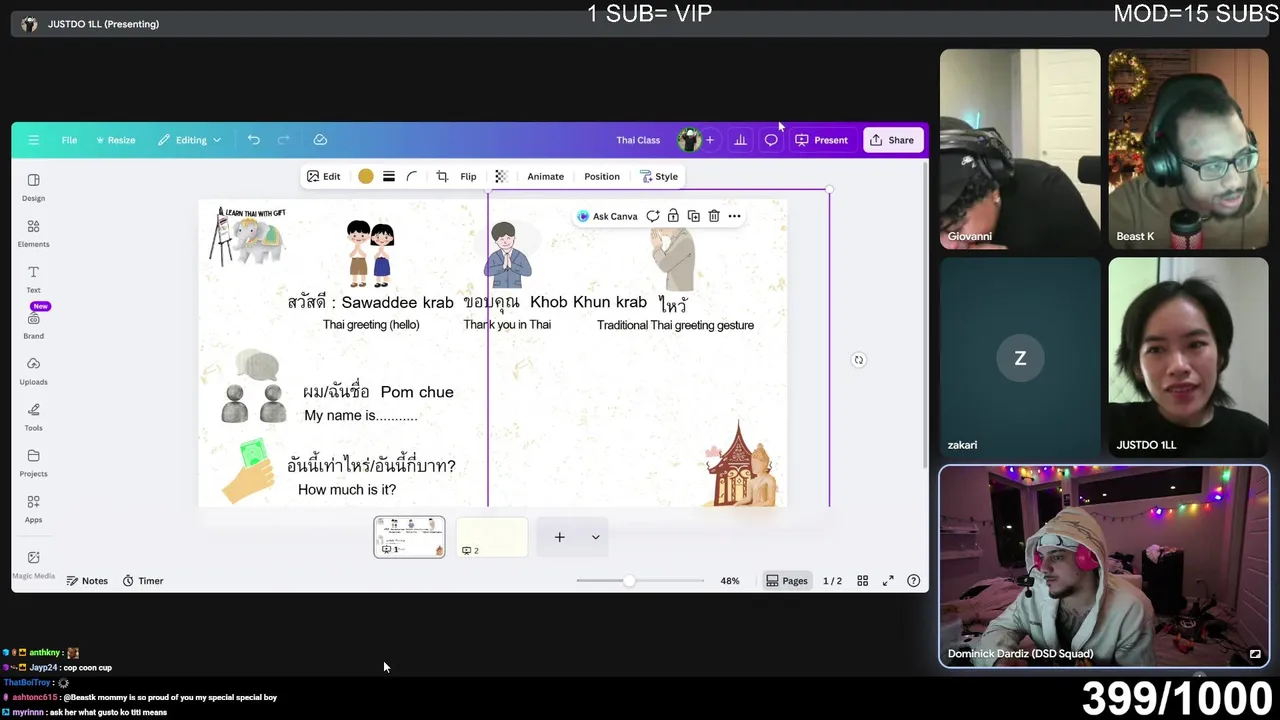Open the more options ellipsis menu

point(734,216)
